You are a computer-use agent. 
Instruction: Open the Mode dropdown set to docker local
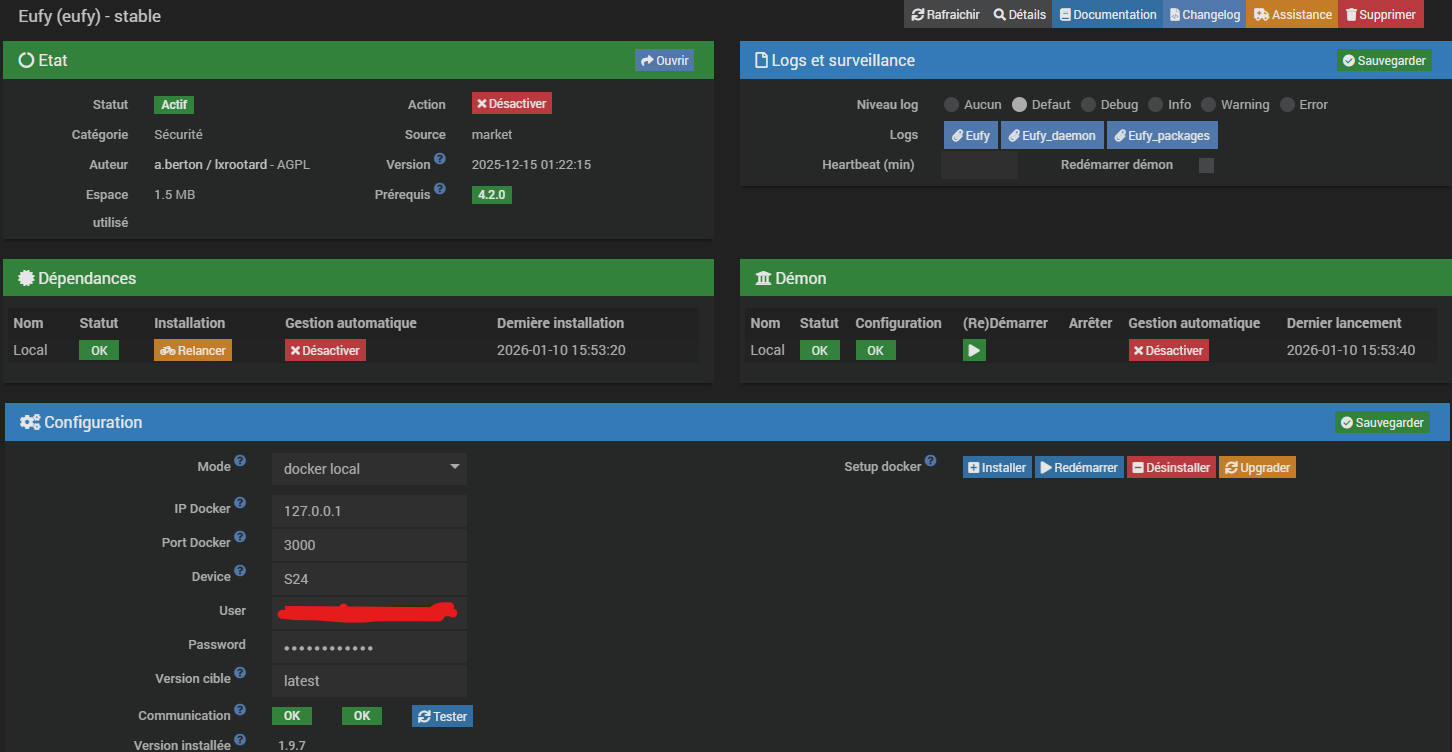pos(369,468)
